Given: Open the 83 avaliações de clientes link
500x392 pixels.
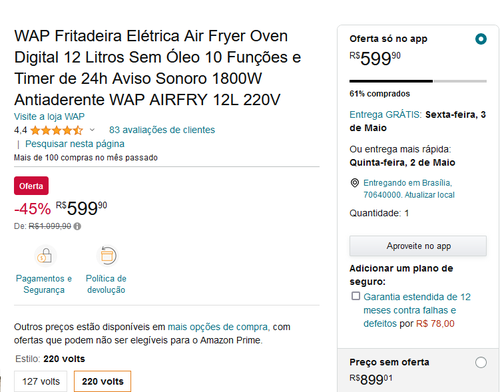Looking at the screenshot, I should [x=162, y=130].
